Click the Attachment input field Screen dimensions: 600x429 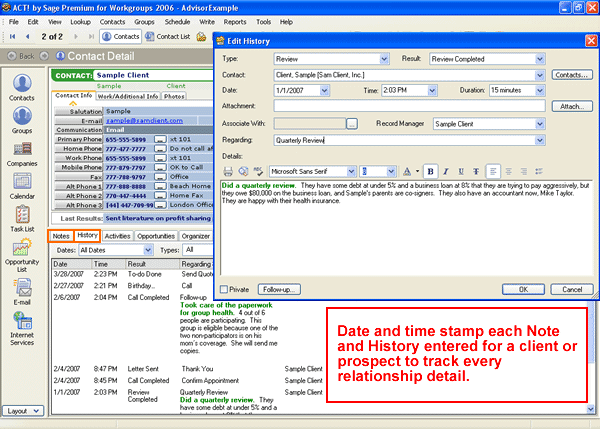[409, 106]
